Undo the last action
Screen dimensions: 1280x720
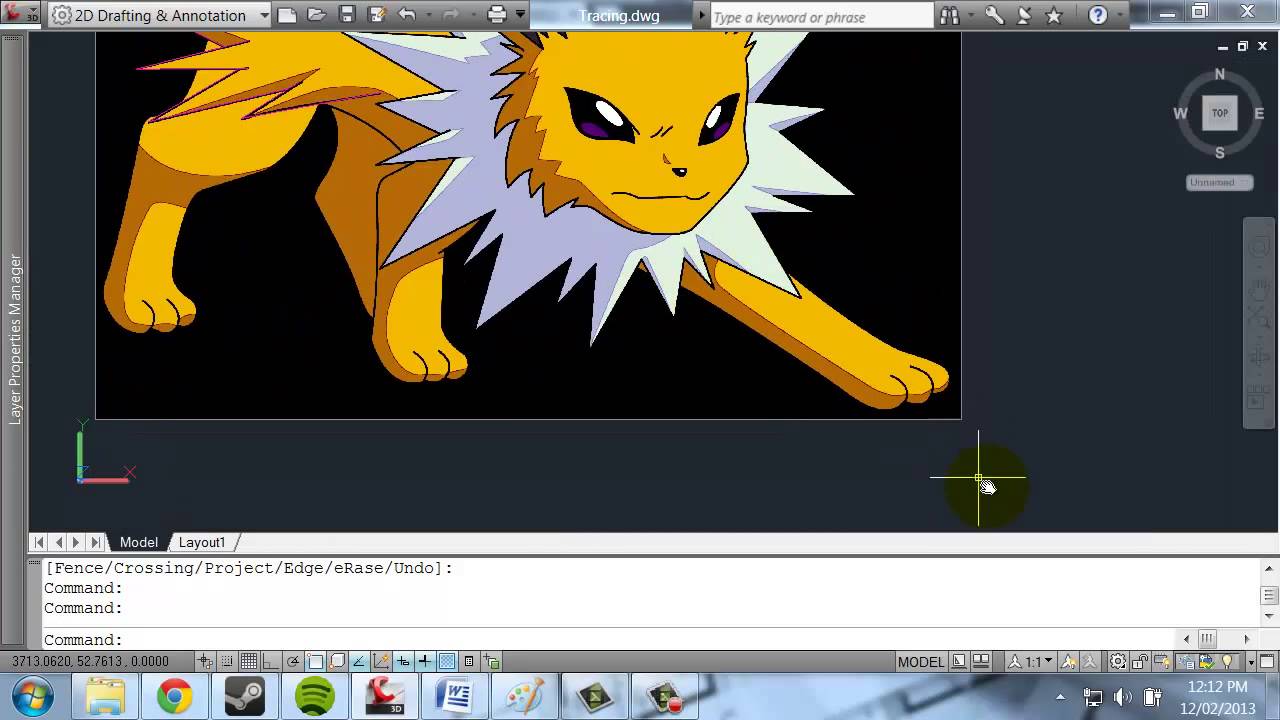click(407, 15)
